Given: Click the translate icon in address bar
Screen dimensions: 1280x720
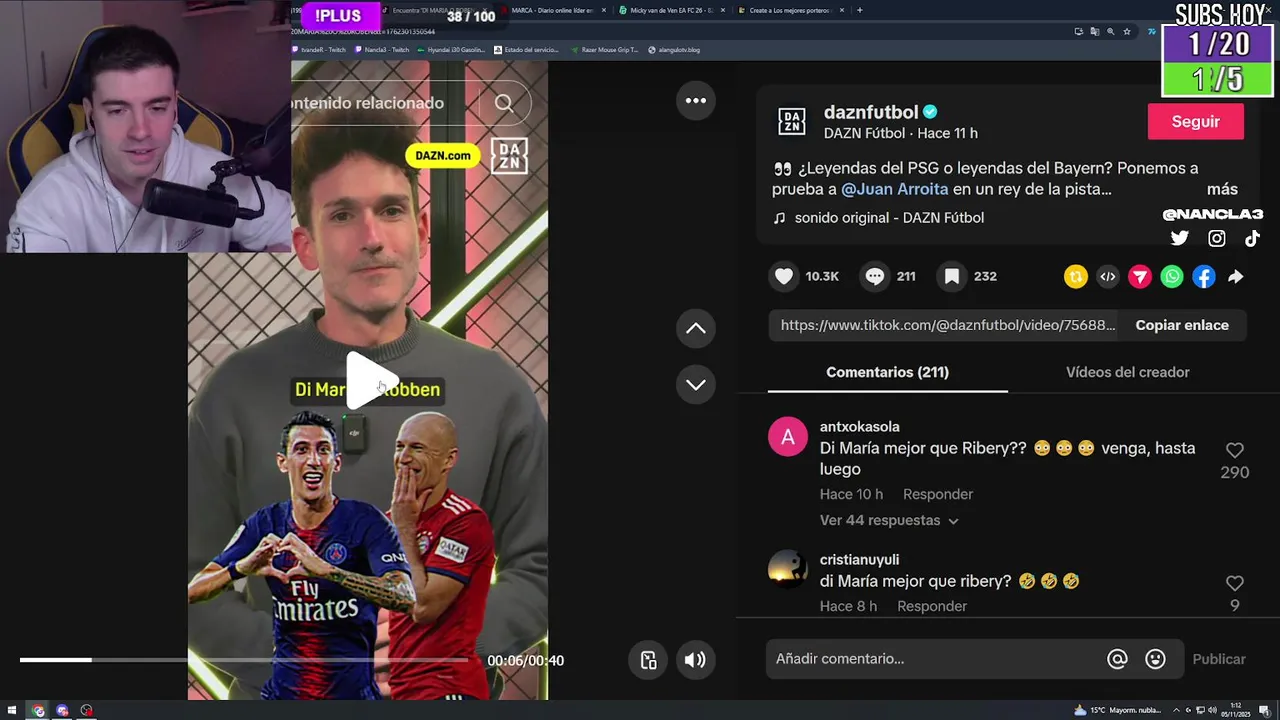Looking at the screenshot, I should (x=1094, y=31).
